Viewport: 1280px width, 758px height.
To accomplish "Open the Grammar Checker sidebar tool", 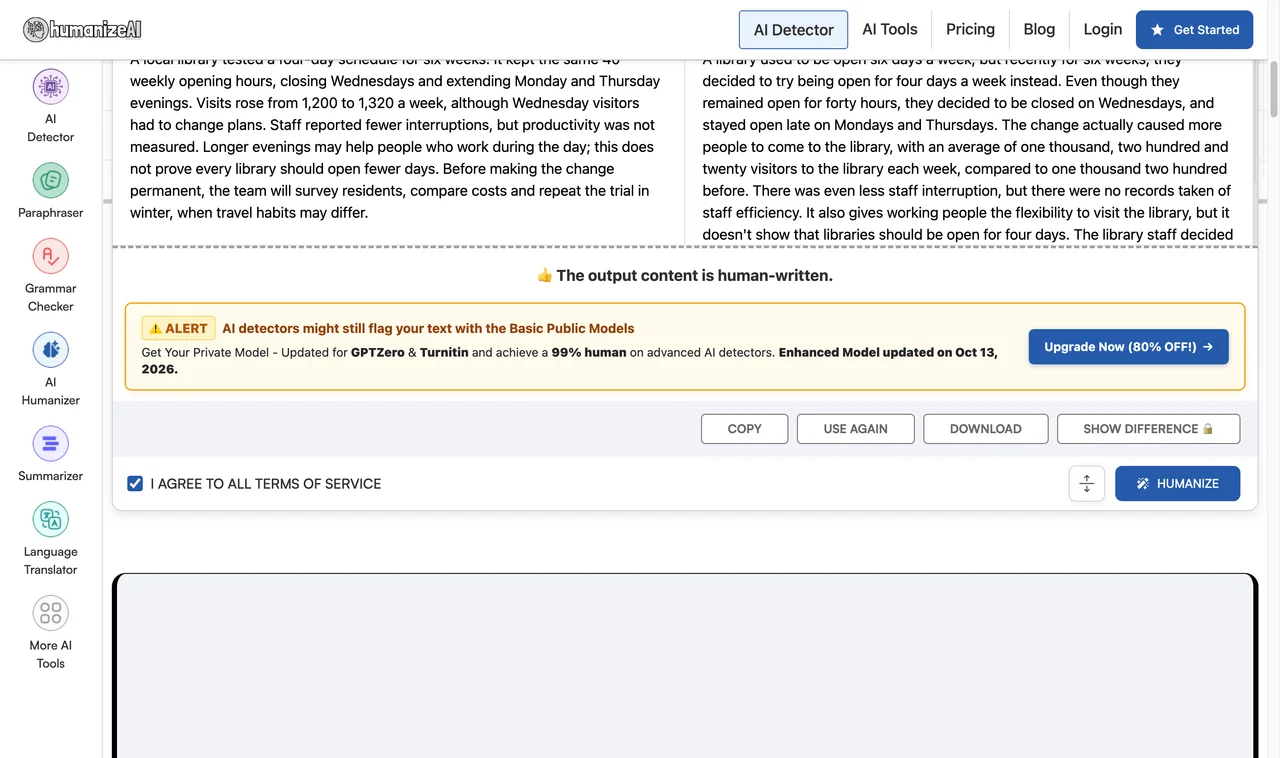I will click(50, 276).
